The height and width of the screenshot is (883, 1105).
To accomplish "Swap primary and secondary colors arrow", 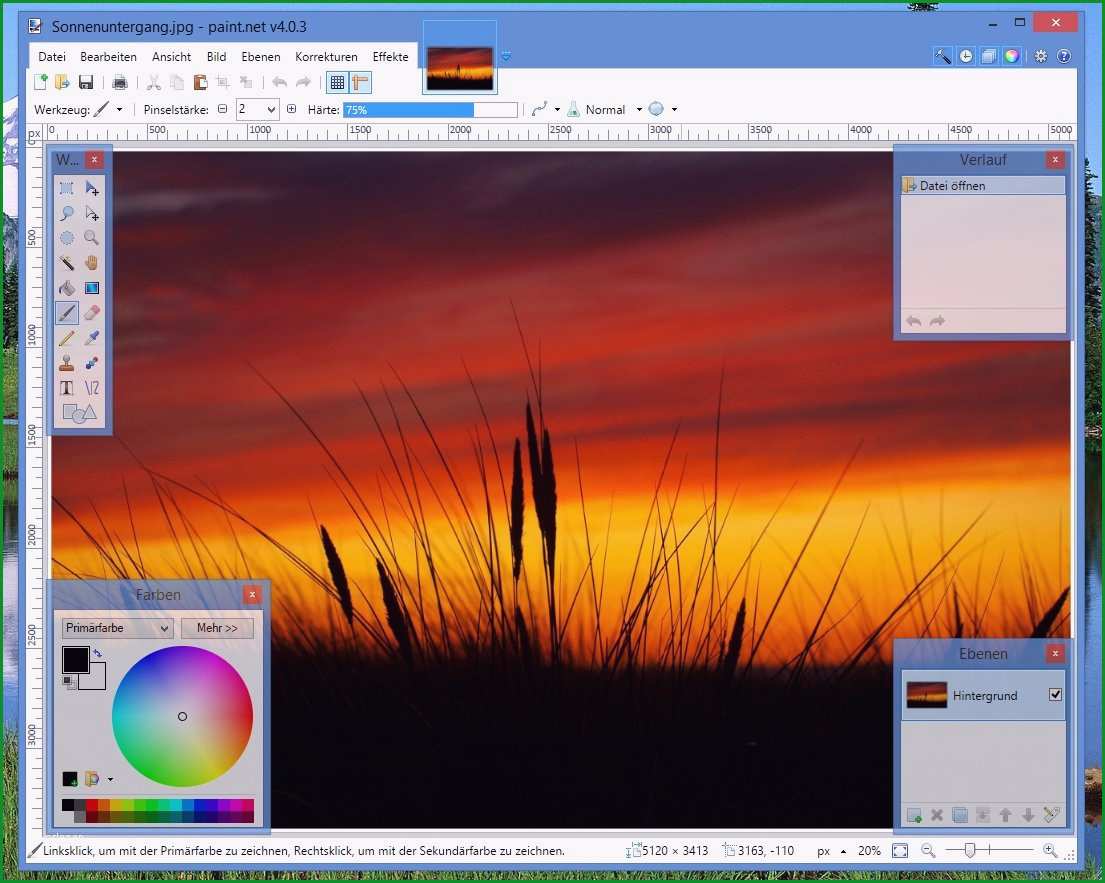I will 97,653.
